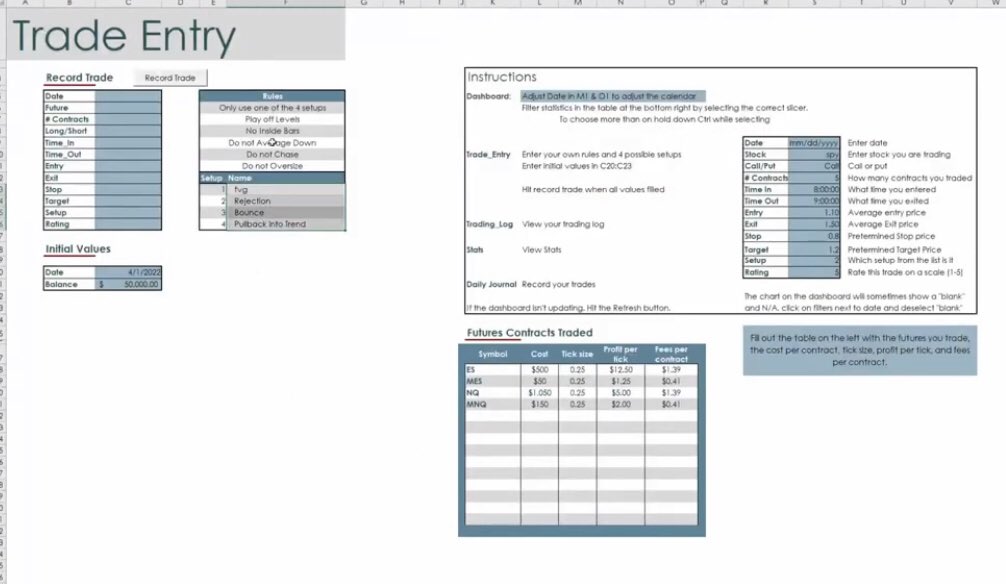
Task: Click rule 'Do not Oversize'
Action: (x=272, y=166)
